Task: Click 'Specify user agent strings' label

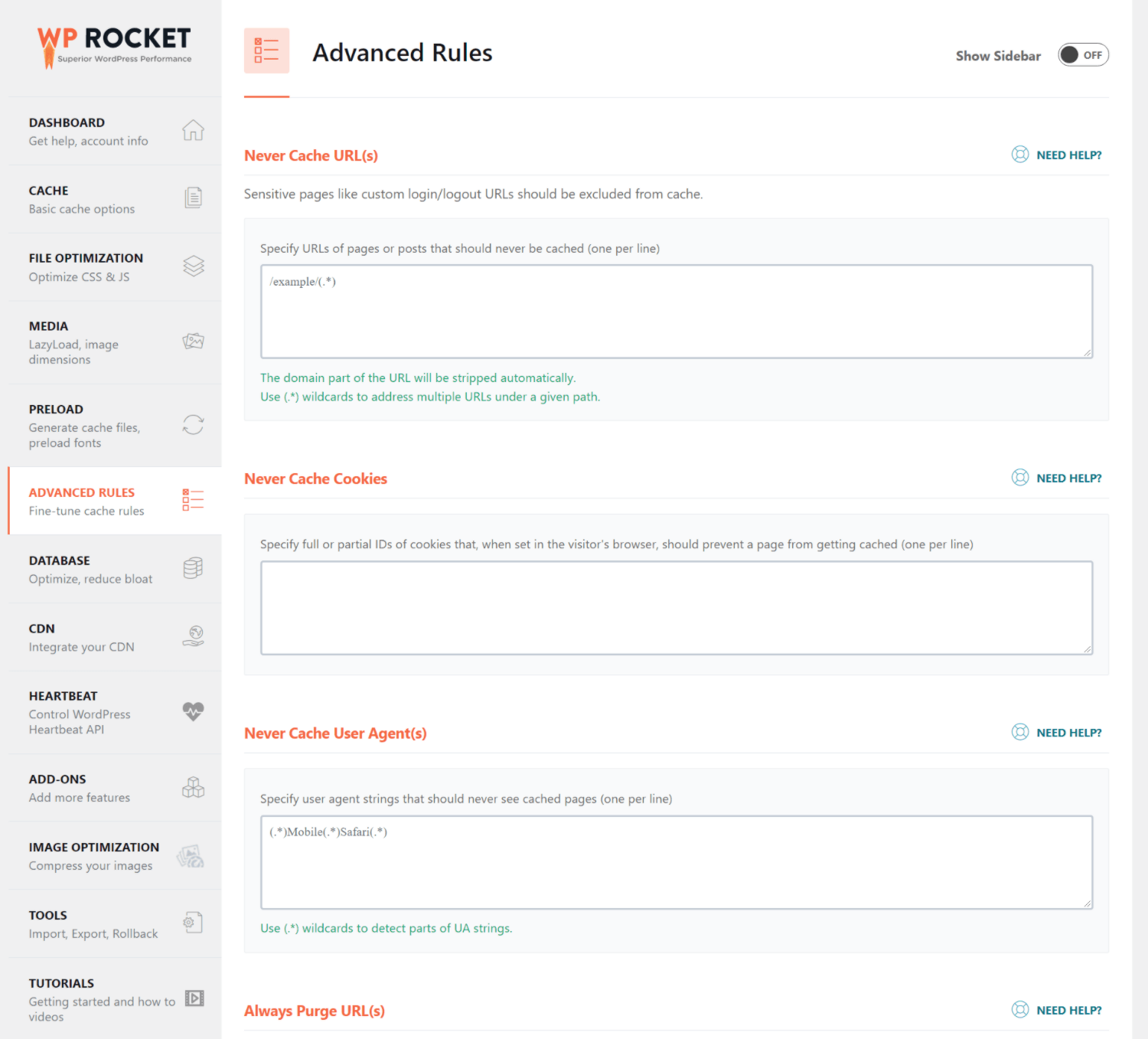Action: point(466,799)
